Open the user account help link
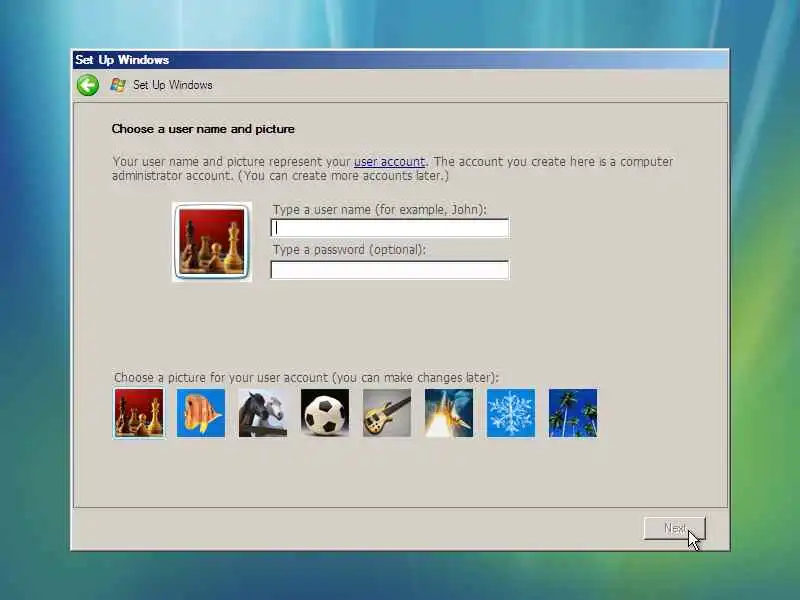This screenshot has height=600, width=800. 389,162
